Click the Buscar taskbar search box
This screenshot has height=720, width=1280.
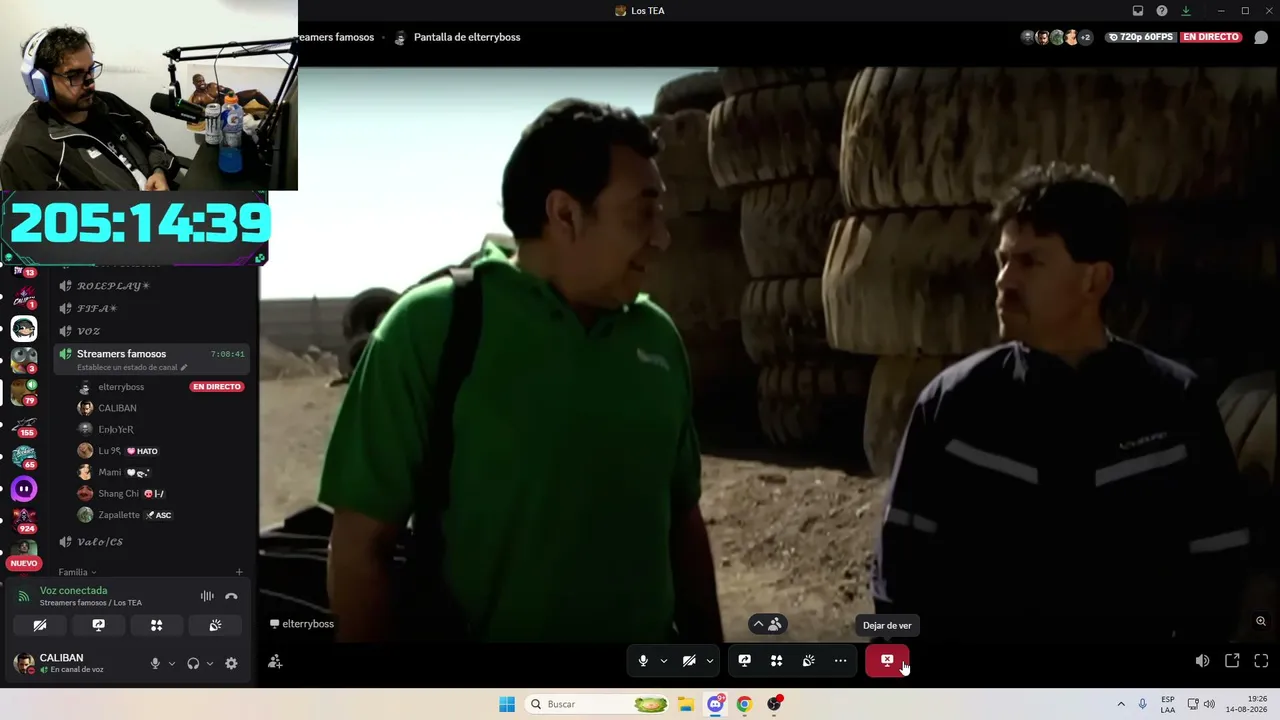(597, 704)
